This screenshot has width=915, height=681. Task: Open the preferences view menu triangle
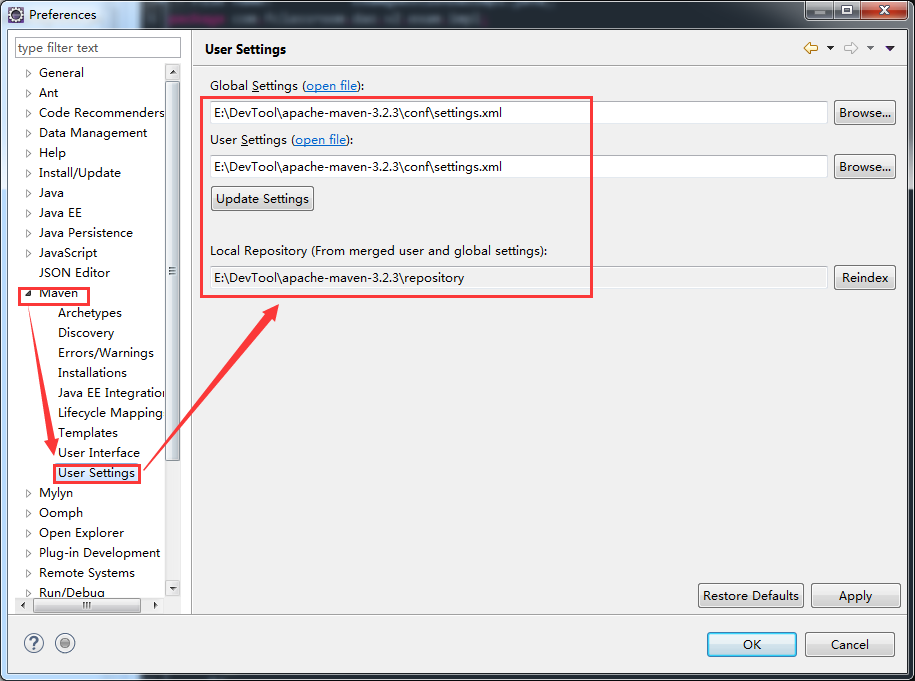(890, 48)
